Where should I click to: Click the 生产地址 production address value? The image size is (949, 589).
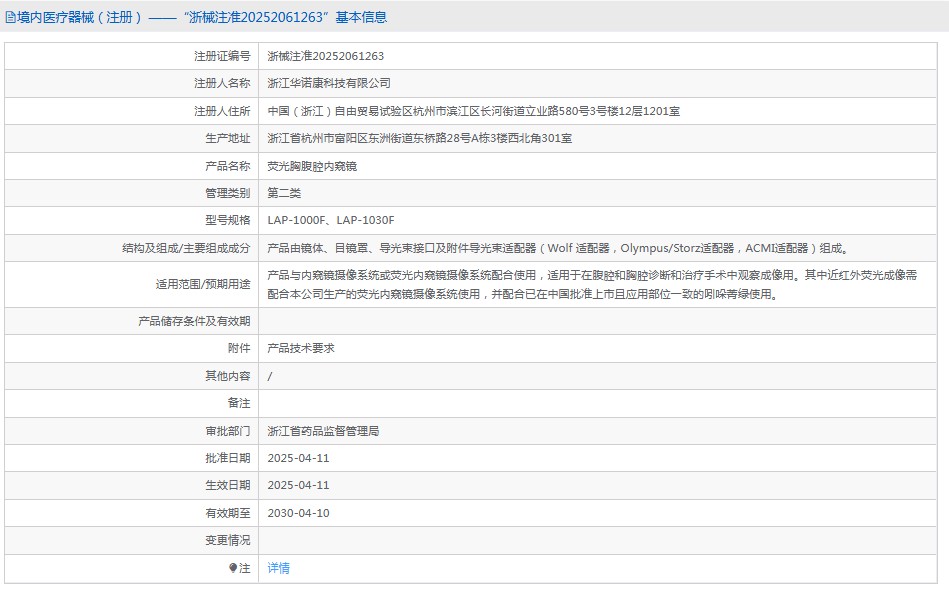pos(419,138)
